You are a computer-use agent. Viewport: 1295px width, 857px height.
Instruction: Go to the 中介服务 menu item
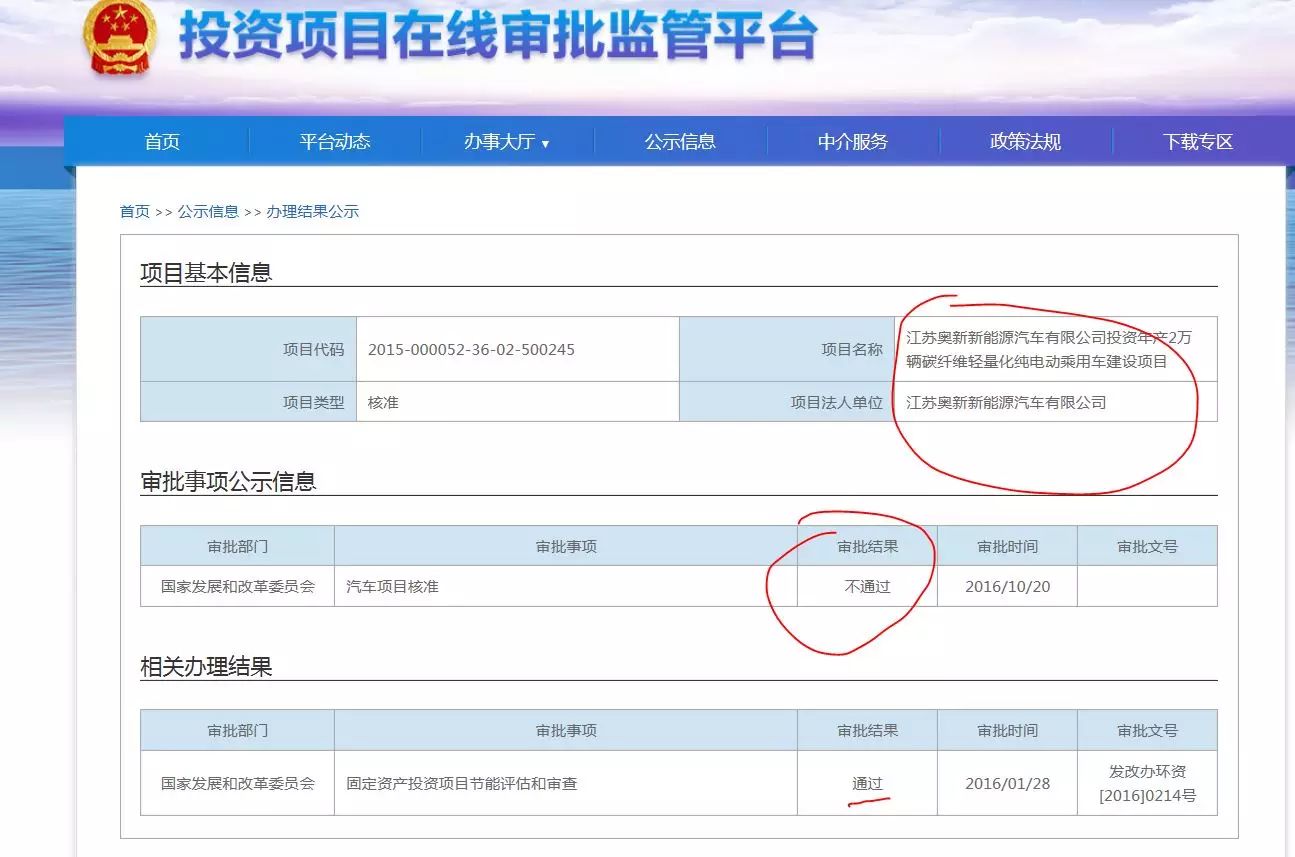[x=853, y=142]
